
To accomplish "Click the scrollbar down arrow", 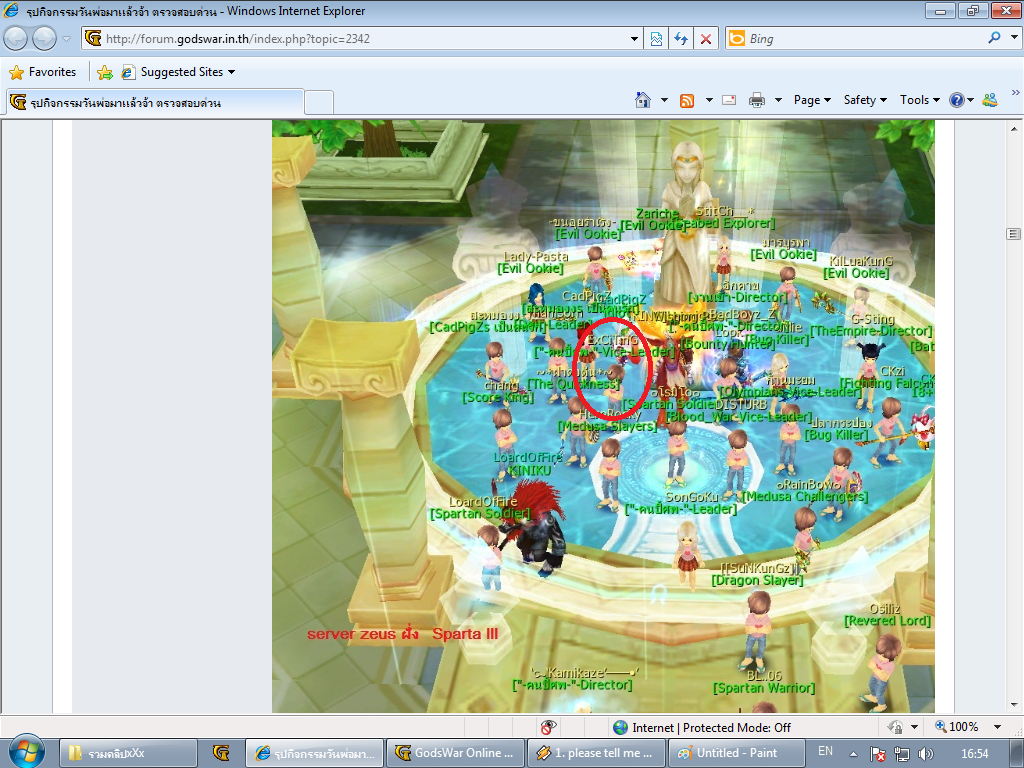I will pyautogui.click(x=1014, y=705).
